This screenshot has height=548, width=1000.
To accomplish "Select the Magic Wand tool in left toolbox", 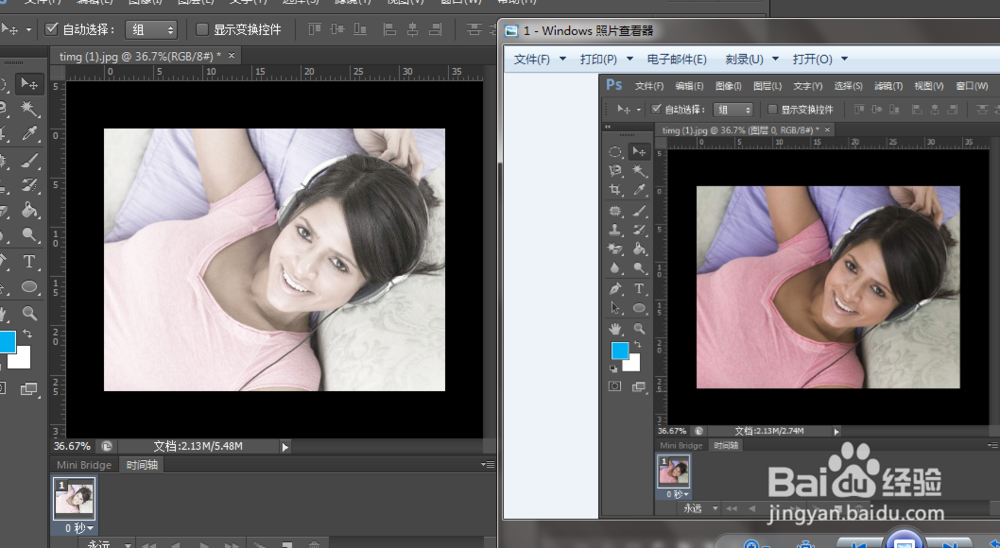I will (30, 108).
